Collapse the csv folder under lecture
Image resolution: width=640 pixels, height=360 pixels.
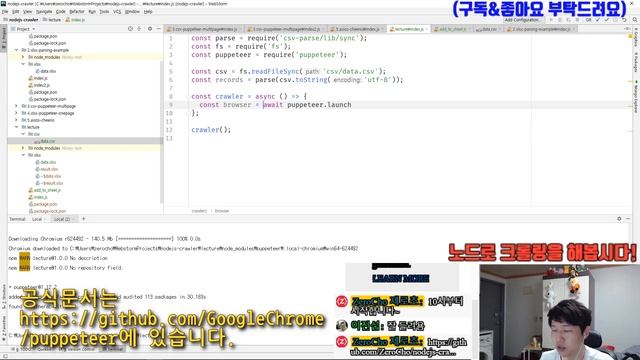tap(23, 134)
